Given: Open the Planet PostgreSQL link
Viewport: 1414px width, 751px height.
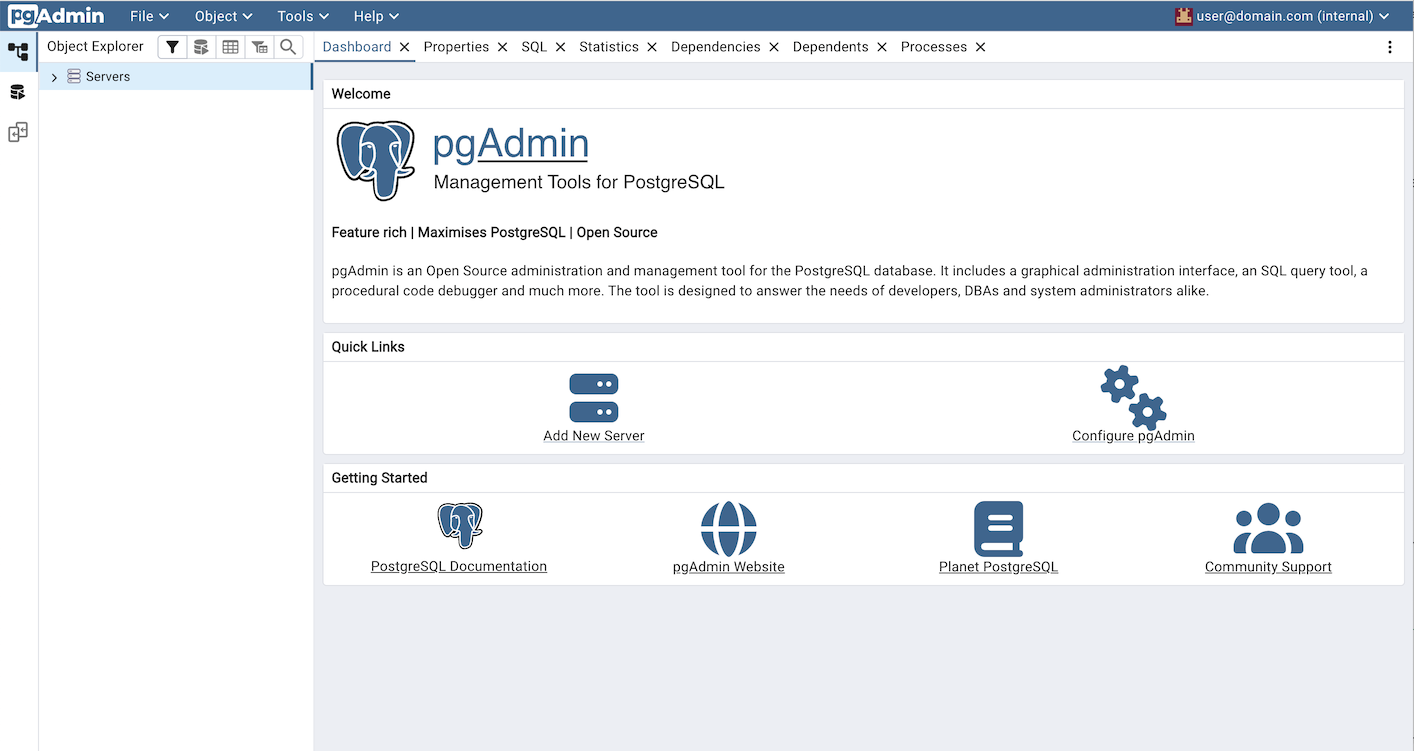Looking at the screenshot, I should (x=998, y=567).
